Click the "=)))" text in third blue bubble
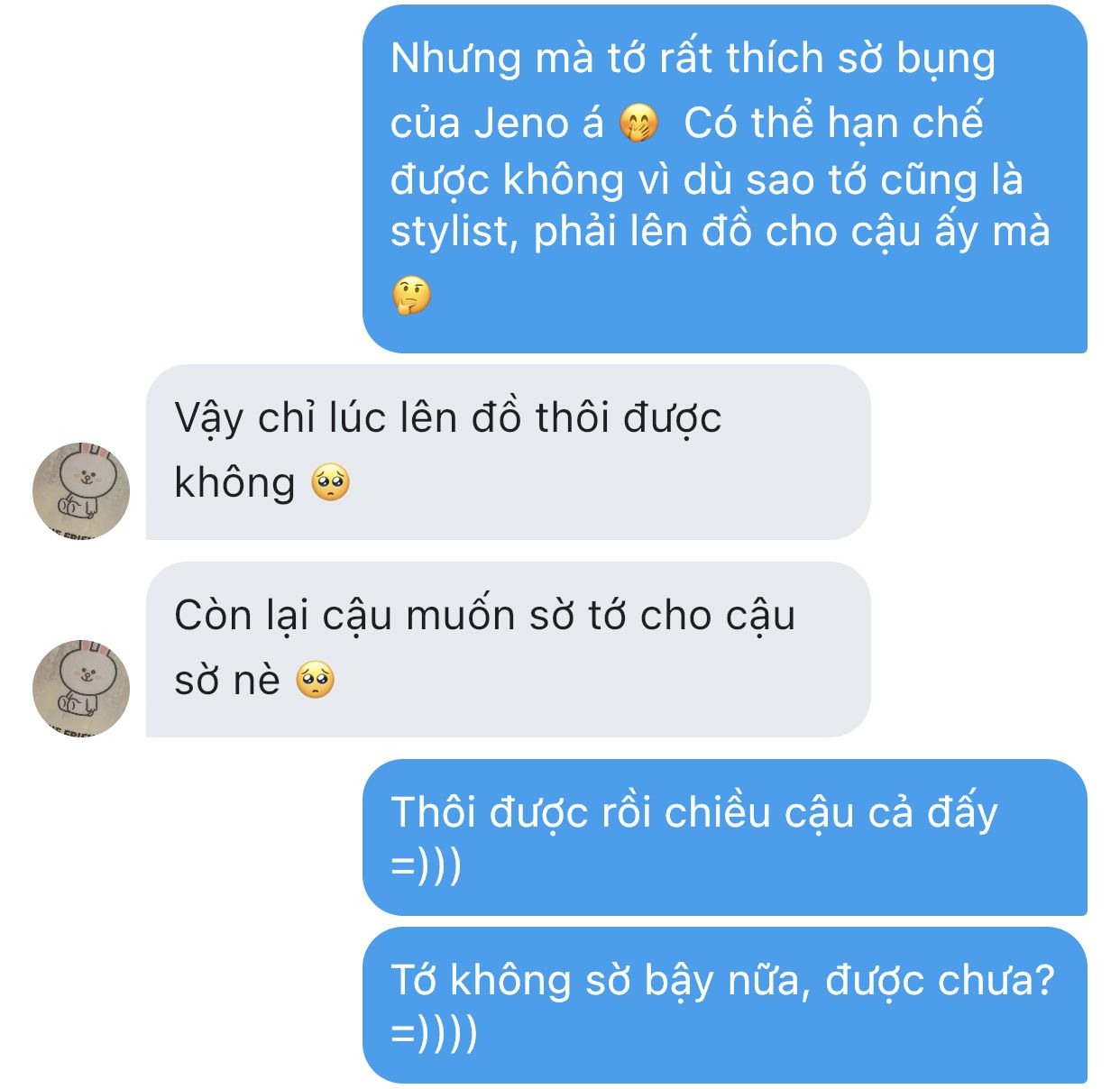This screenshot has width=1120, height=1089. click(x=427, y=865)
